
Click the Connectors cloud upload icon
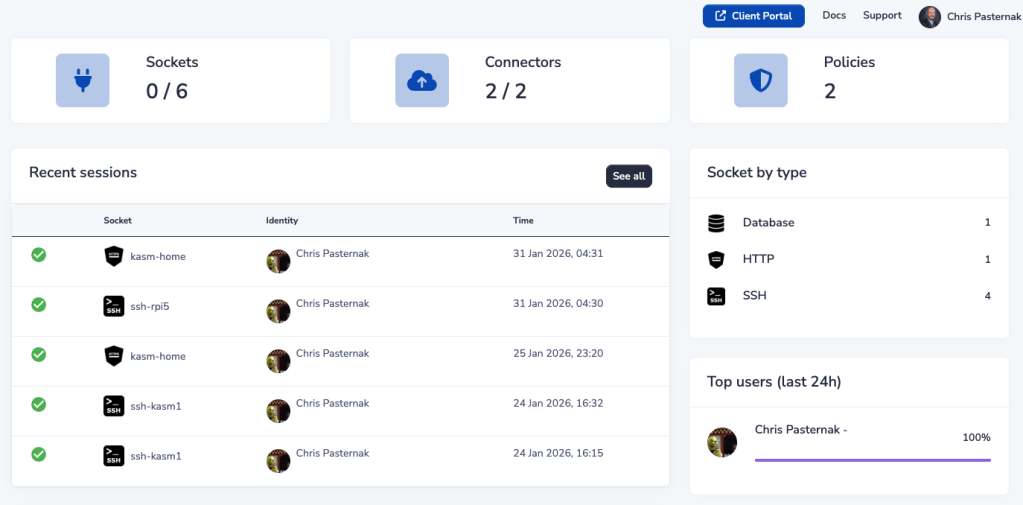coord(422,81)
